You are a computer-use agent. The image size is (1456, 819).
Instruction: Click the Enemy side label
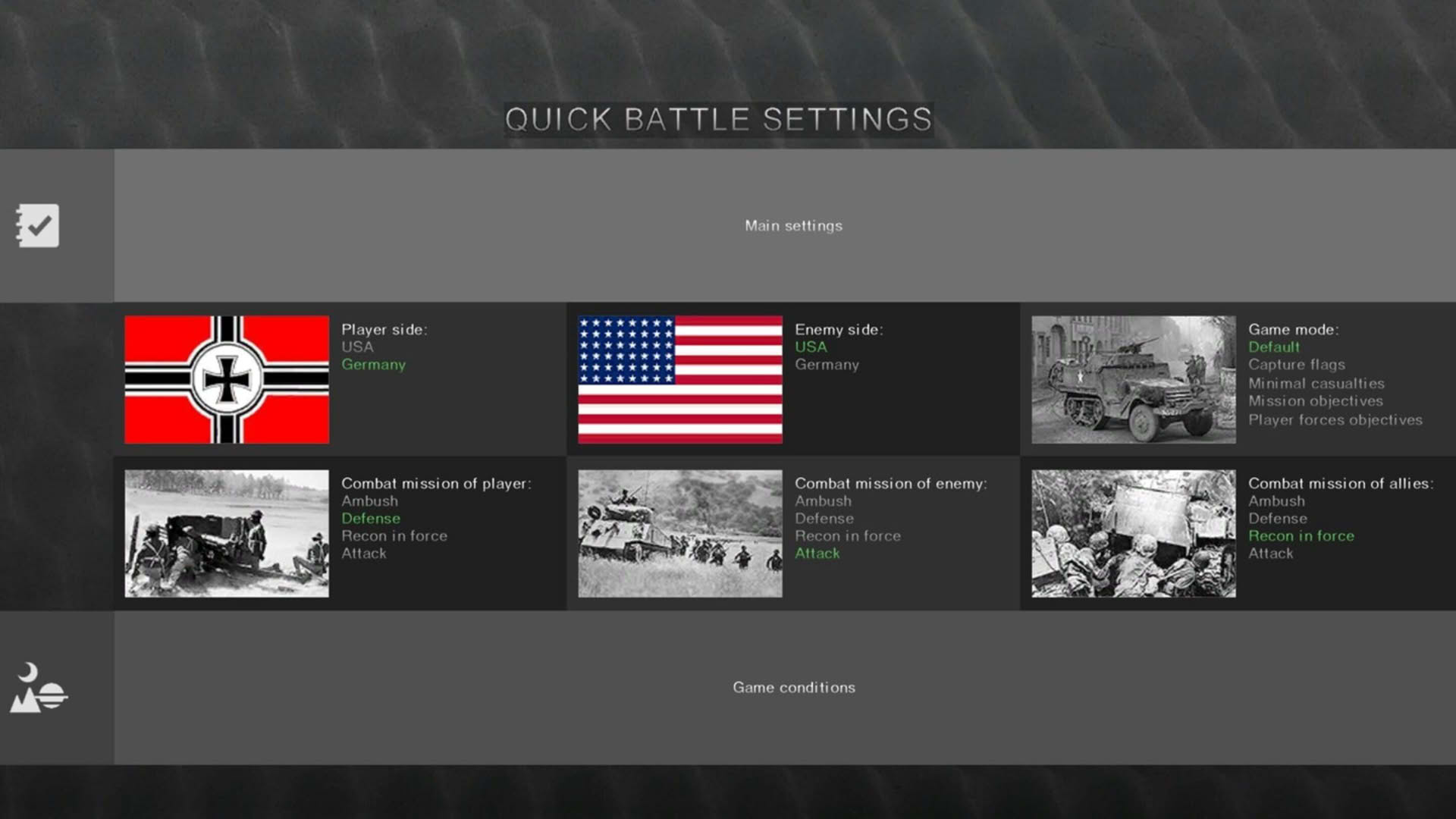pyautogui.click(x=839, y=329)
